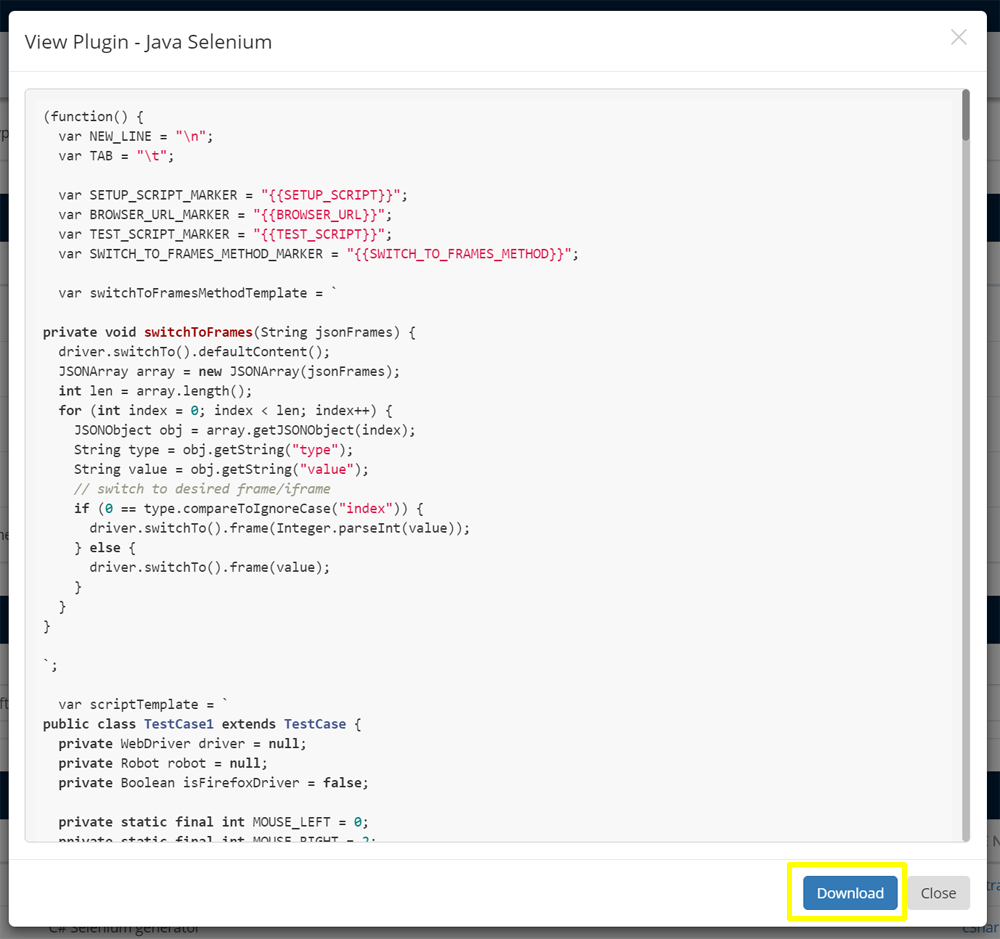Click the empty scrollbar track below the thumb
The width and height of the screenshot is (1000, 939).
(965, 500)
